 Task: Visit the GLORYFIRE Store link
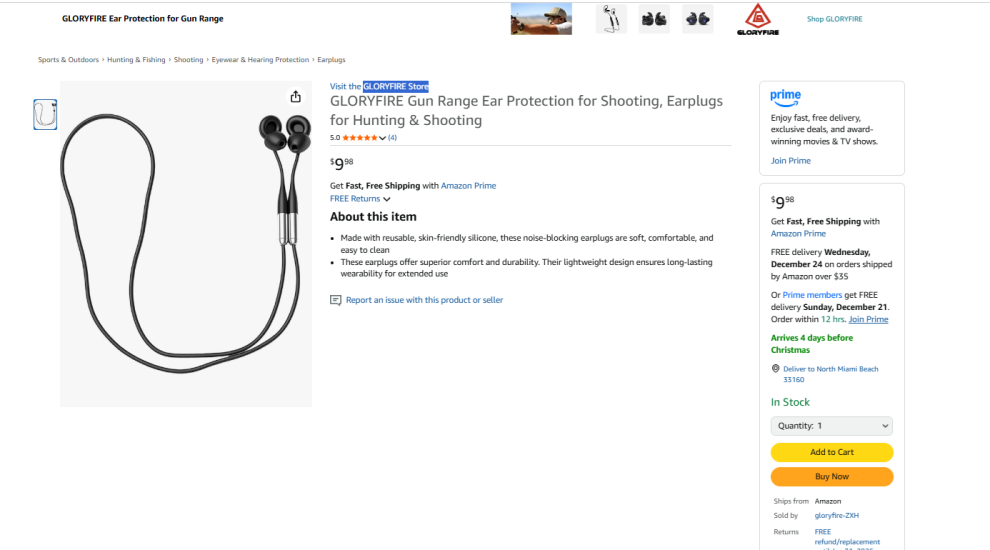point(379,87)
